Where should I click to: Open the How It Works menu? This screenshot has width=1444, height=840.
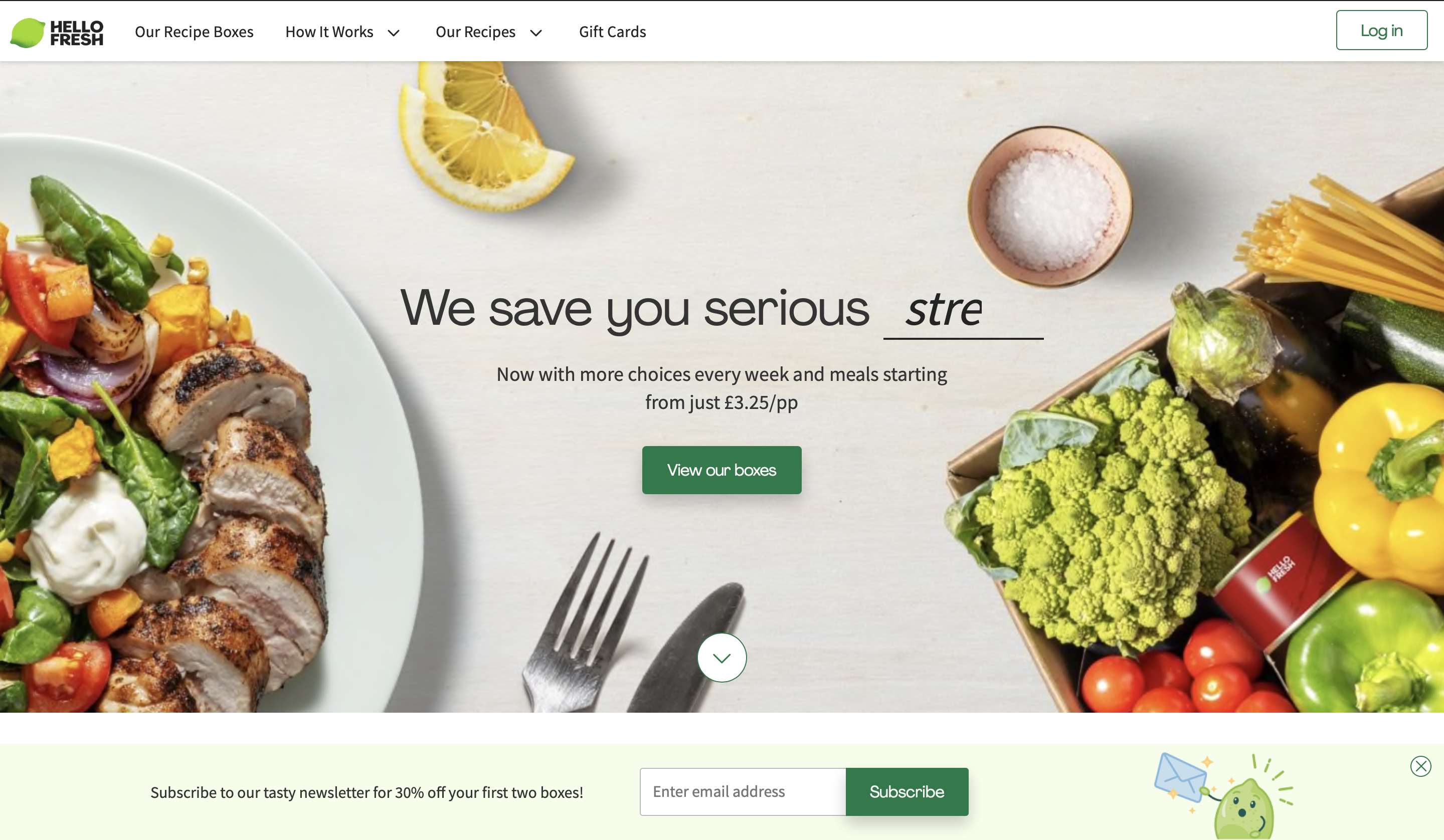pos(329,32)
